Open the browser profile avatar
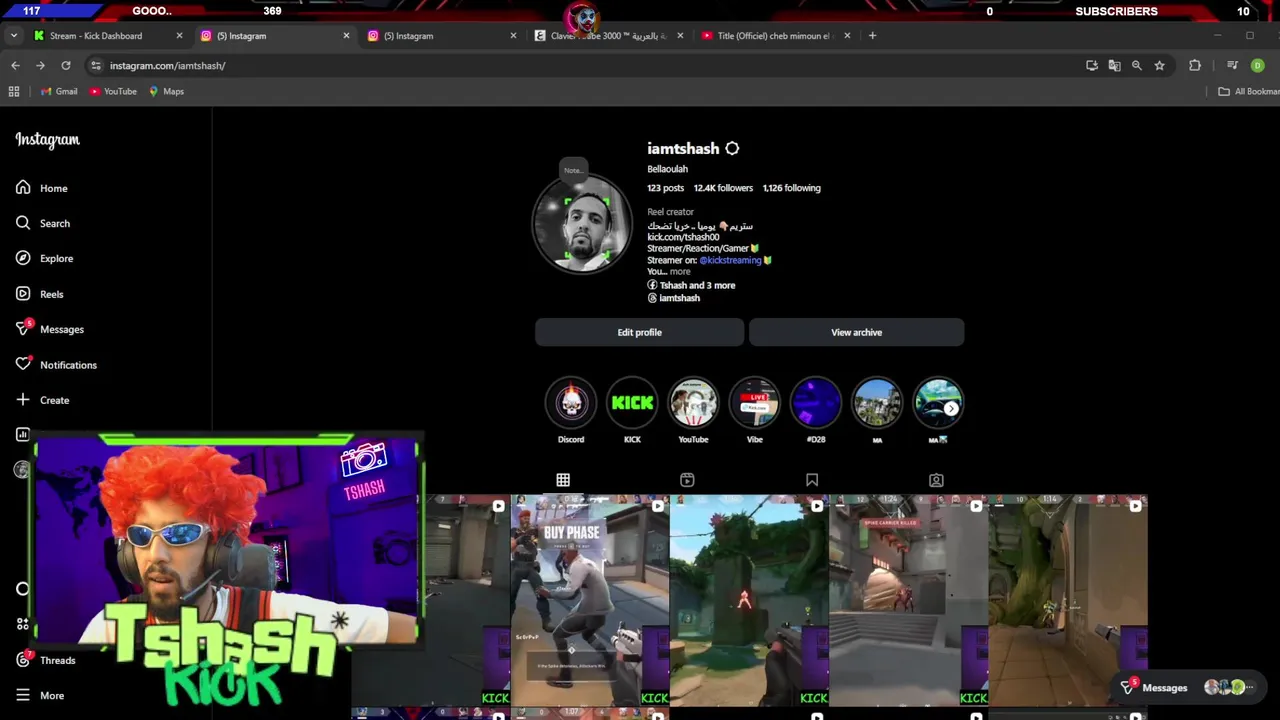Screen dimensions: 1280x720 [1257, 65]
